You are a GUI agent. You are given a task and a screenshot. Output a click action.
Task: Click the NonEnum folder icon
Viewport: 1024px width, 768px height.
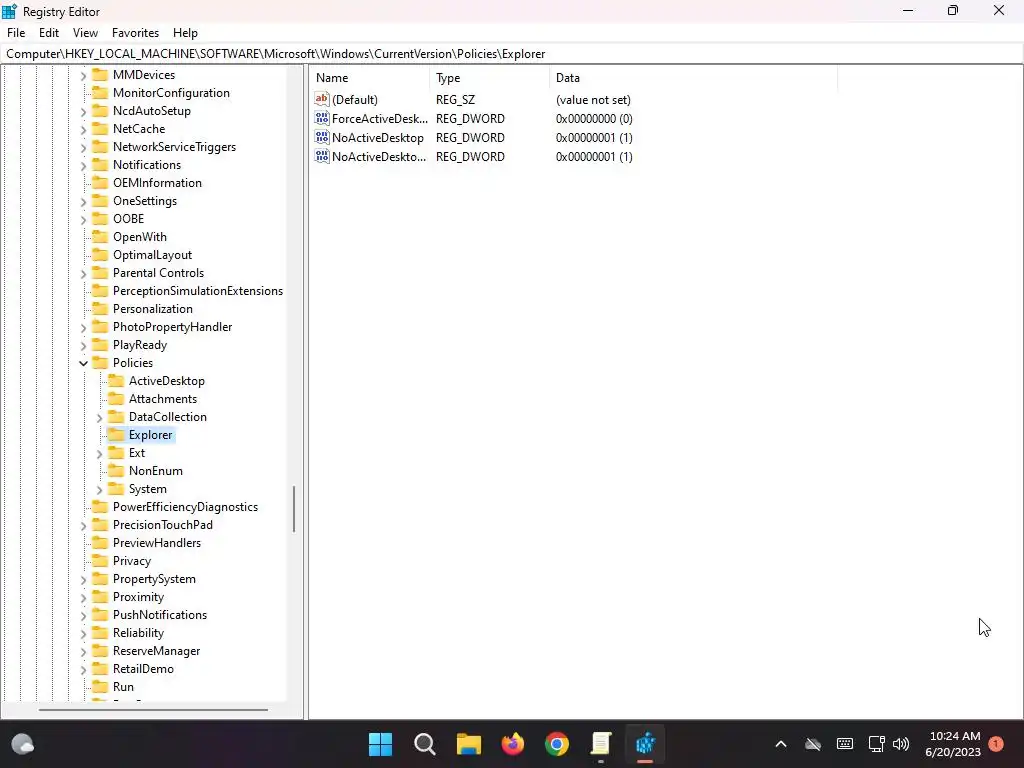tap(116, 470)
